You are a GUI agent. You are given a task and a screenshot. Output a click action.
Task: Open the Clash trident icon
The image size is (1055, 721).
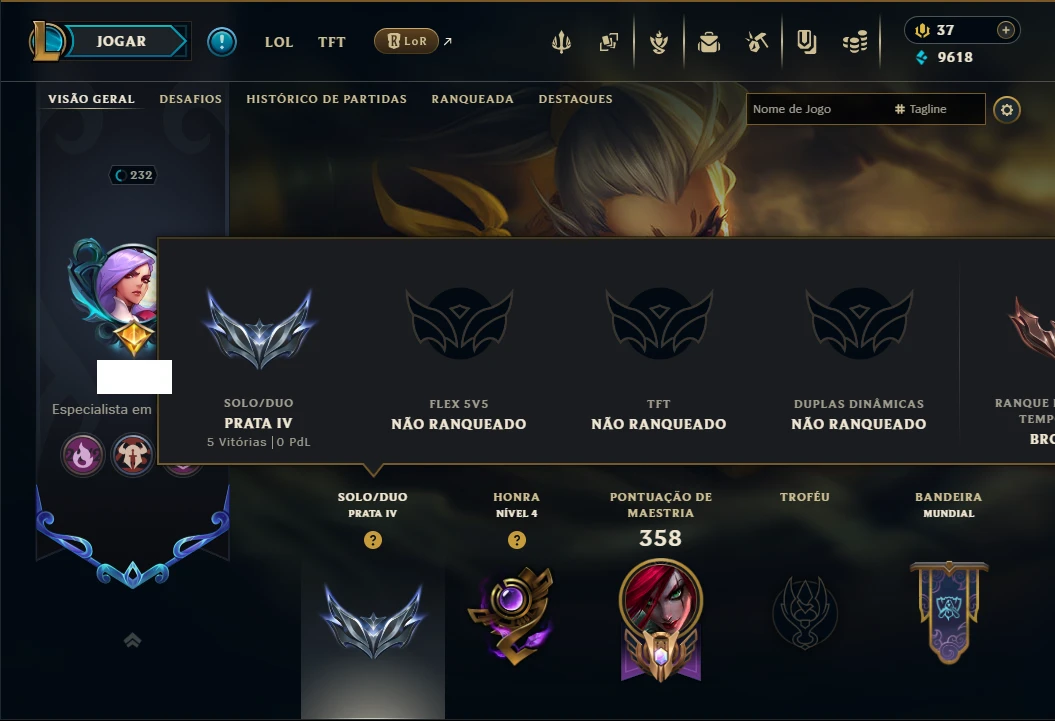(561, 42)
